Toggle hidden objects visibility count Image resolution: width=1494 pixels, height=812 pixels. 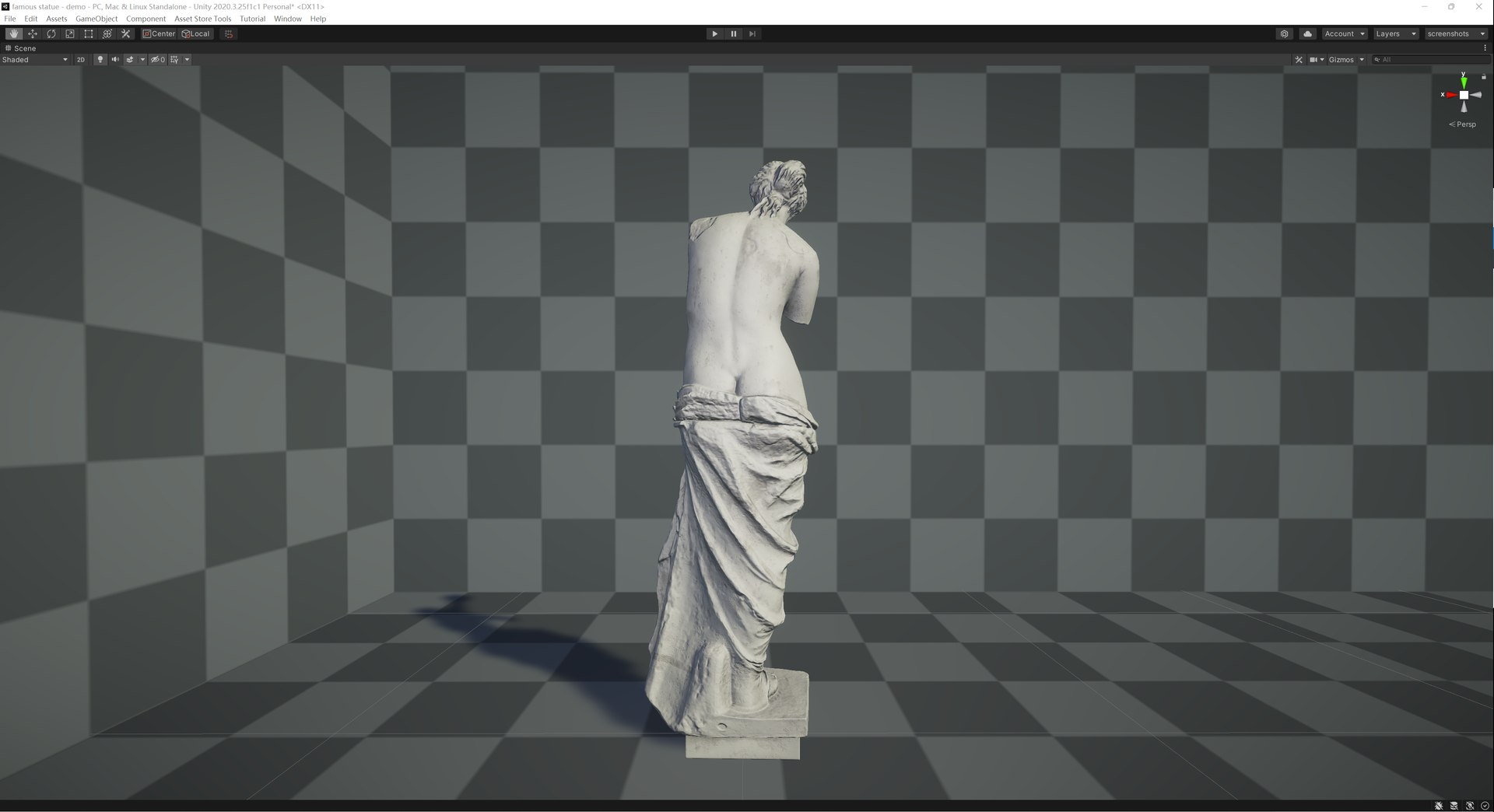pos(158,60)
